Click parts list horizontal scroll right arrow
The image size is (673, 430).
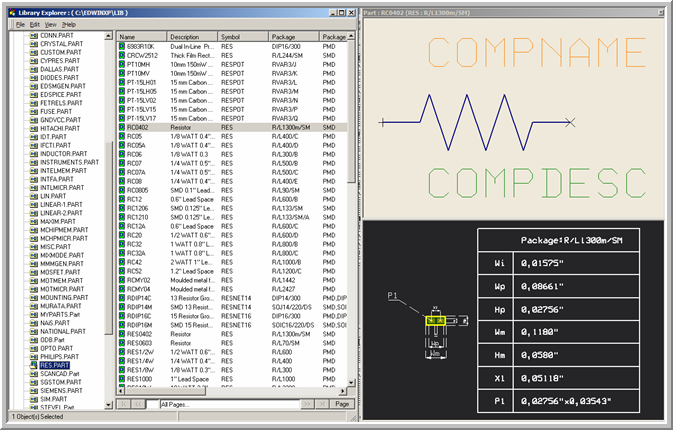343,391
